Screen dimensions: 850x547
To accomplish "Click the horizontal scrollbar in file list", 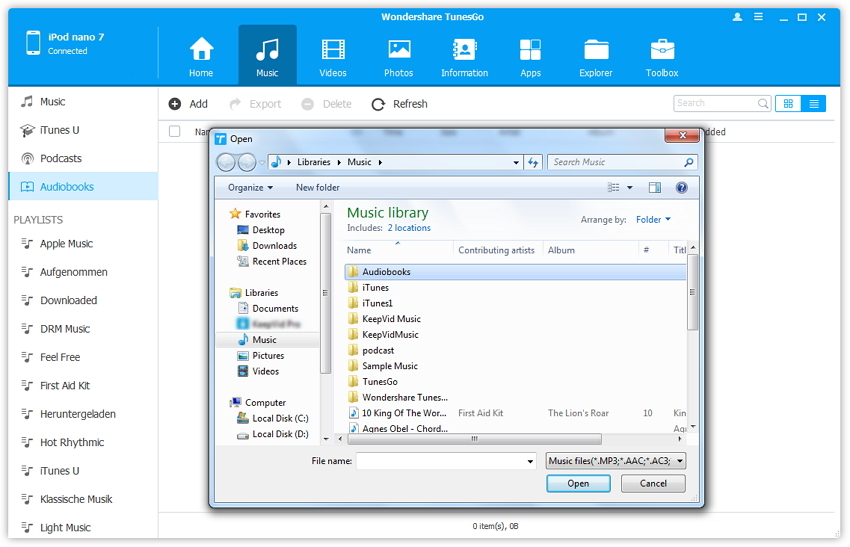I will click(474, 438).
